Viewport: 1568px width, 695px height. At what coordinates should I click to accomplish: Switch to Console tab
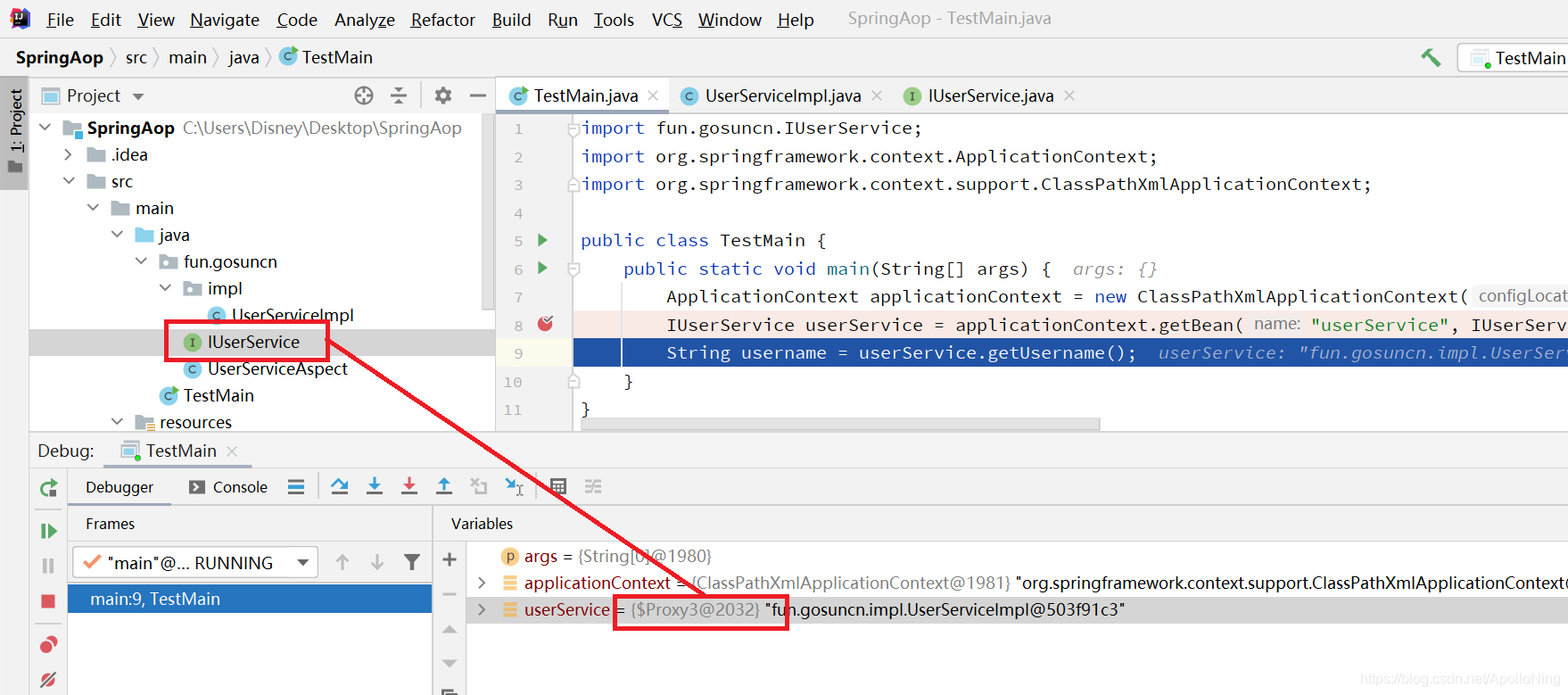tap(228, 487)
